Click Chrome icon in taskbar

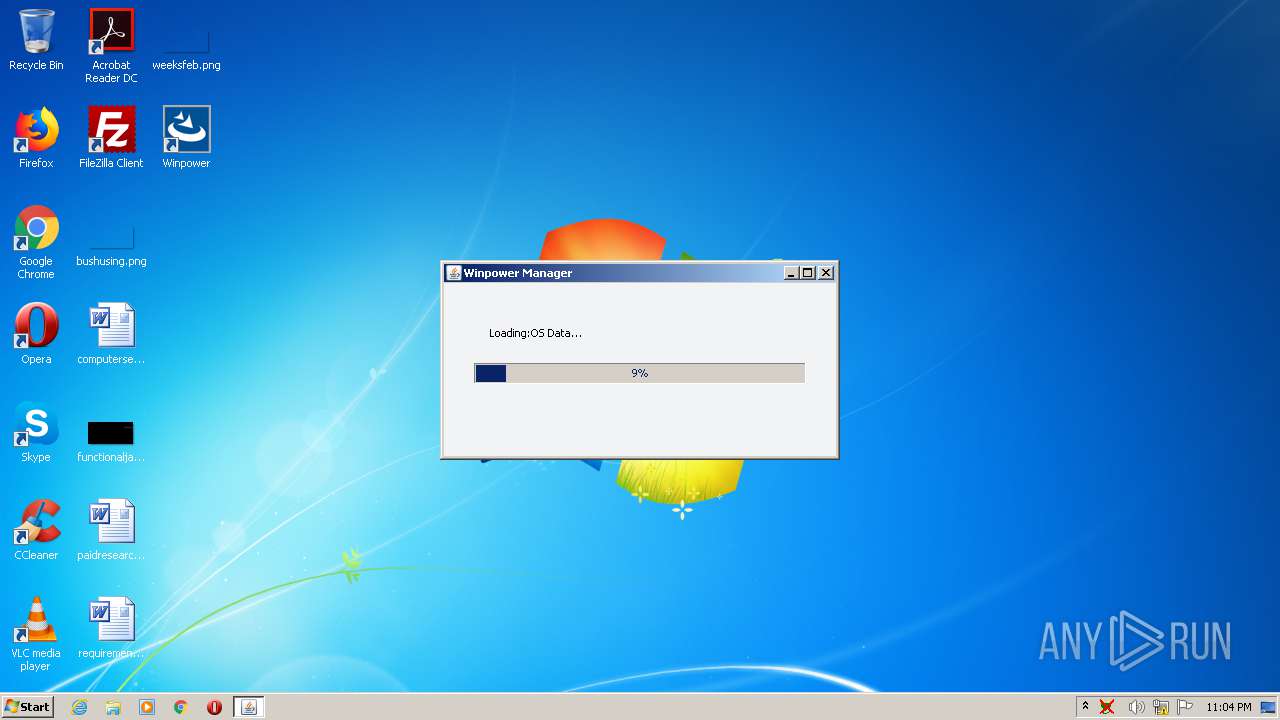(x=181, y=707)
